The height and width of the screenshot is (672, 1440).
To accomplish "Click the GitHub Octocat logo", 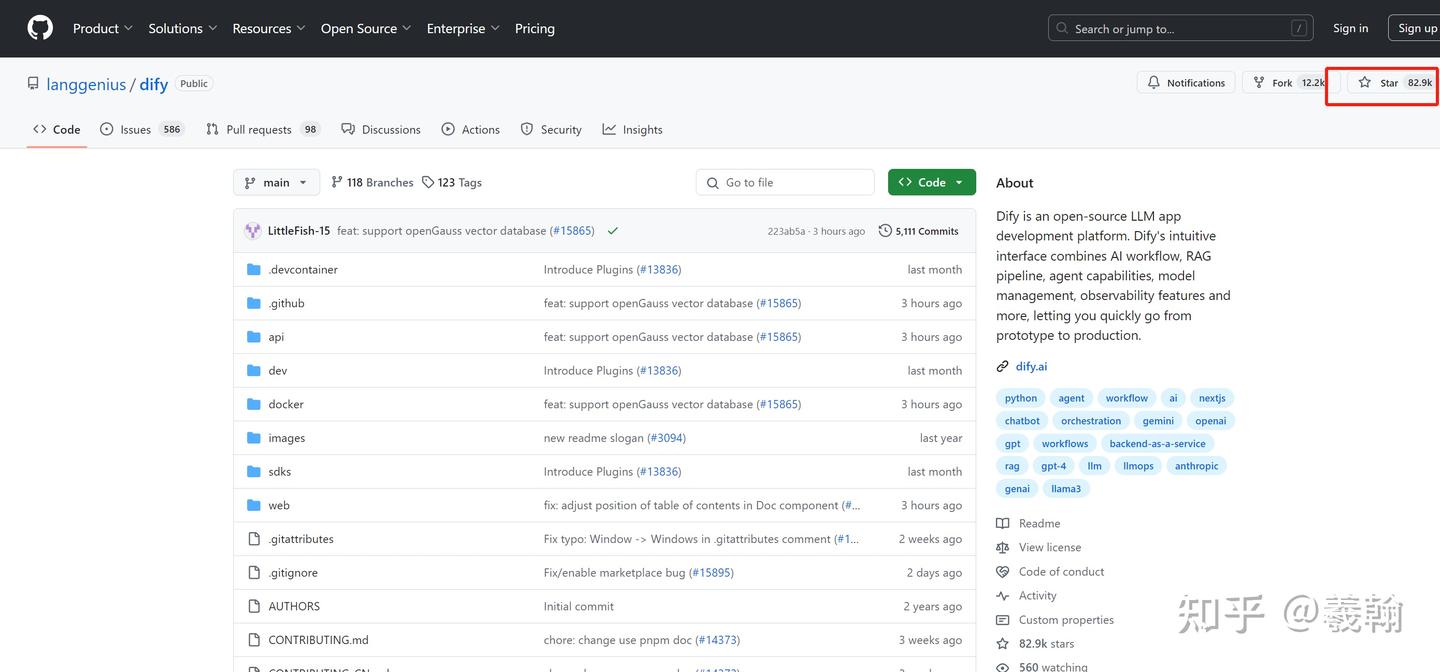I will click(x=40, y=28).
